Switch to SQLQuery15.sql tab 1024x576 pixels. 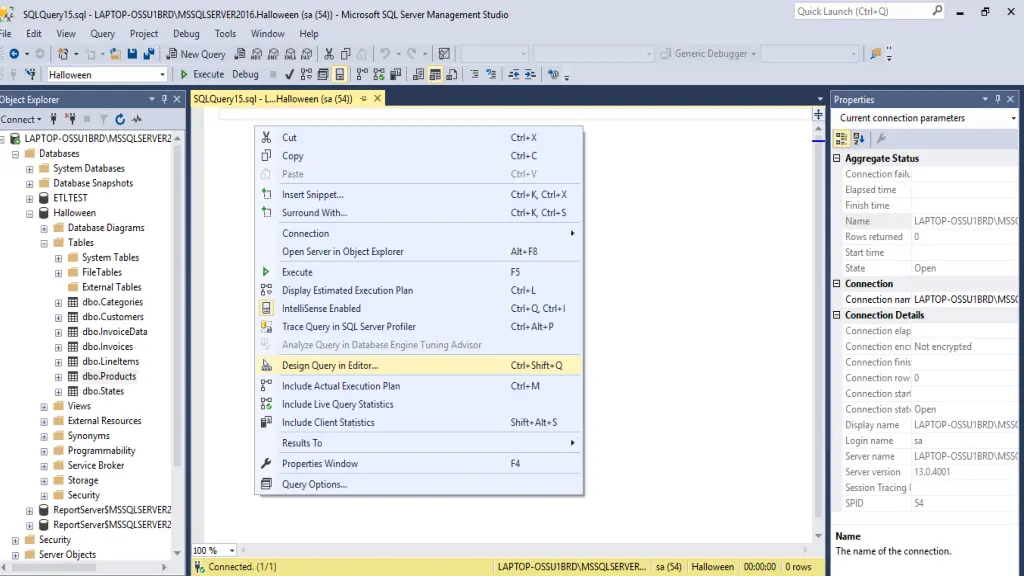pyautogui.click(x=273, y=99)
